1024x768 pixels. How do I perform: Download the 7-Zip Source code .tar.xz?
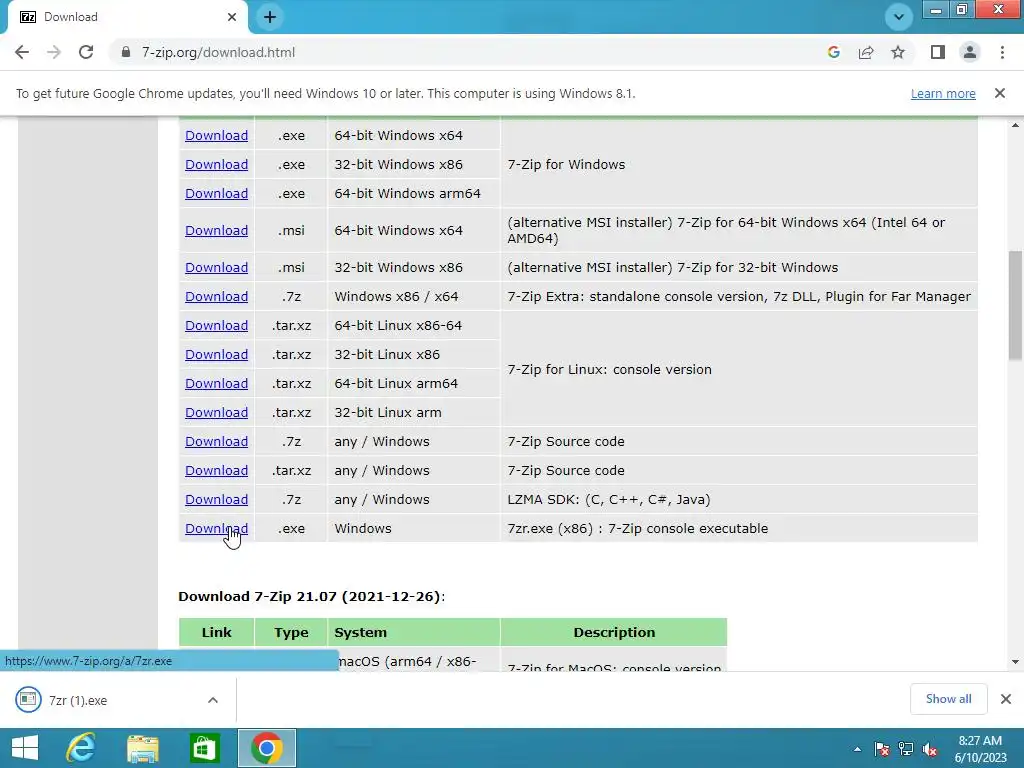click(216, 470)
